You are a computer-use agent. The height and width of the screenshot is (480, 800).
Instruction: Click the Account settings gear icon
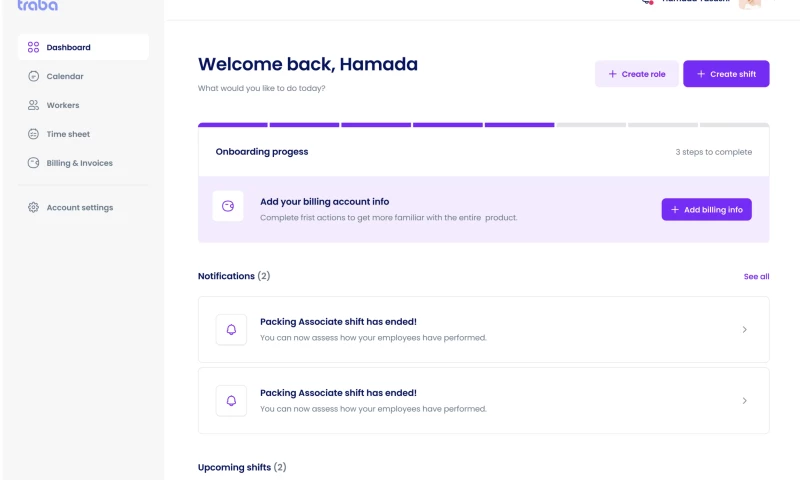coord(33,208)
